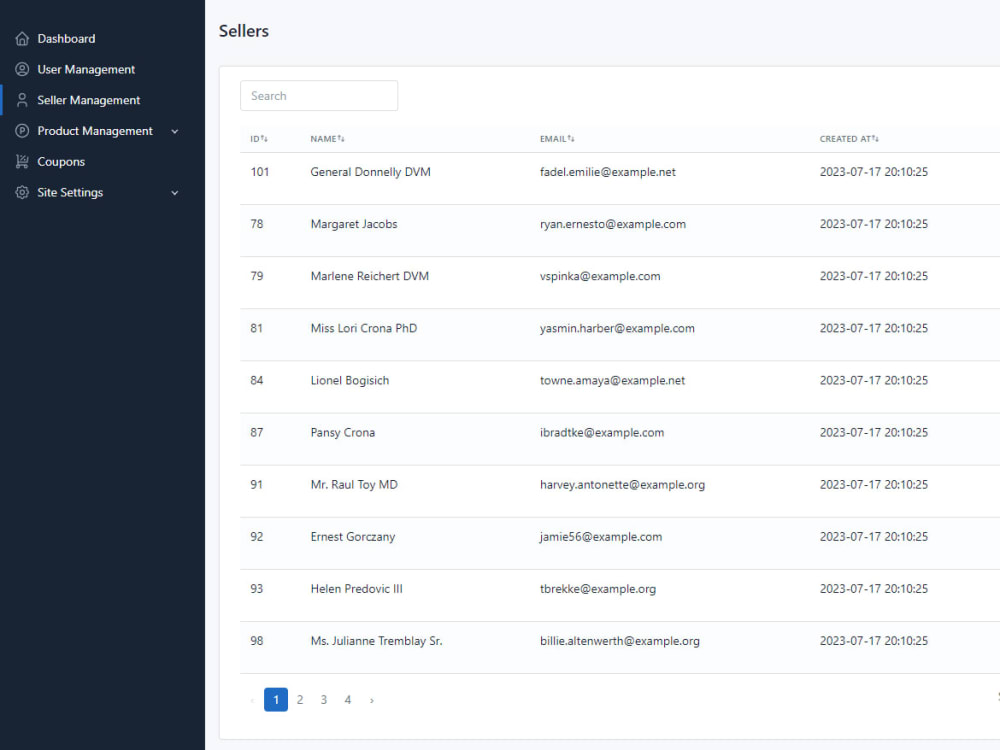Click the ID cell 78
The width and height of the screenshot is (1000, 750).
256,224
